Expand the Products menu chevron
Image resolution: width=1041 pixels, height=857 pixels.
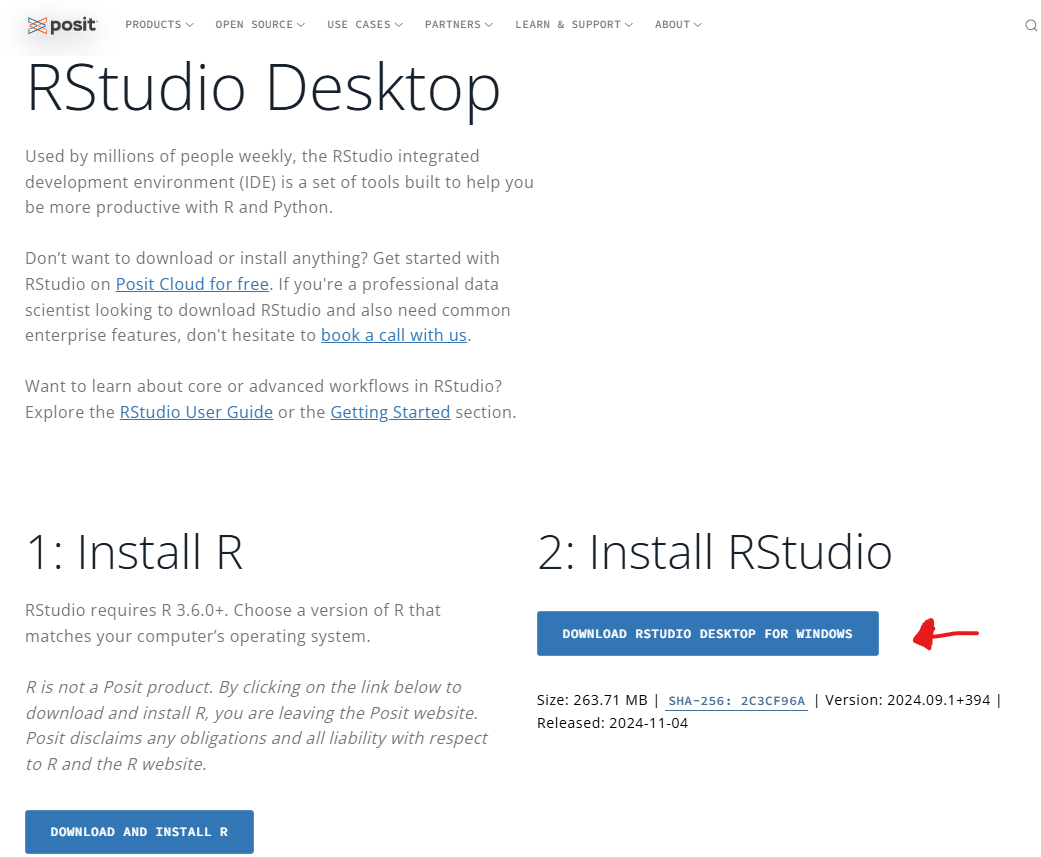pos(190,25)
